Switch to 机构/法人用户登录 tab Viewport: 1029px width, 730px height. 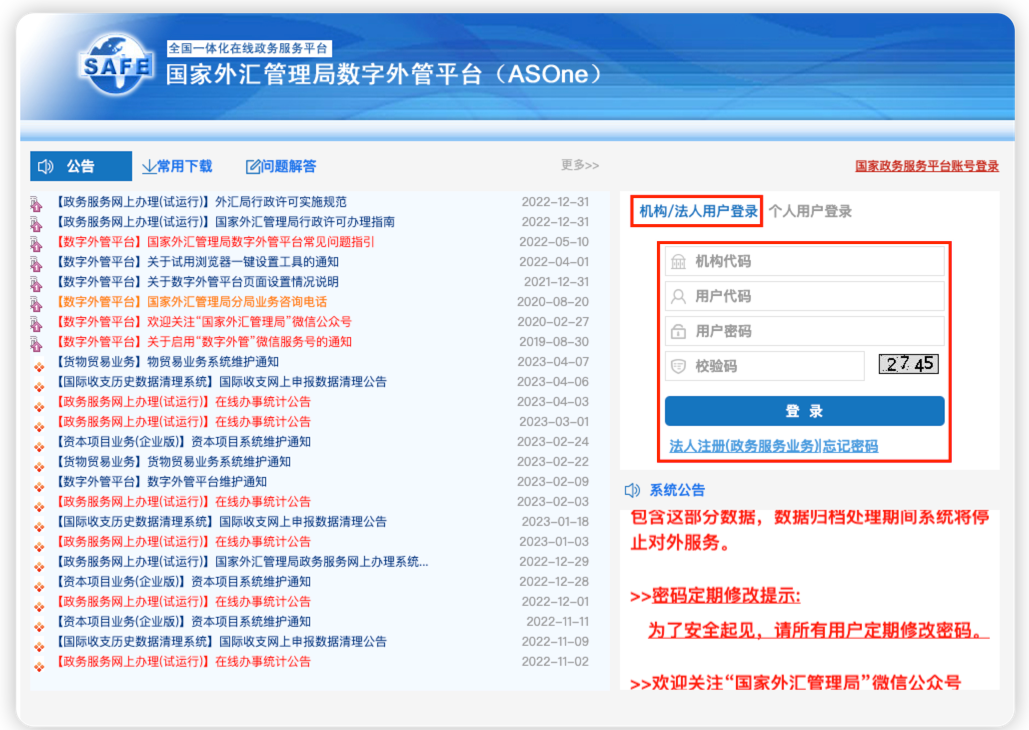[x=698, y=211]
